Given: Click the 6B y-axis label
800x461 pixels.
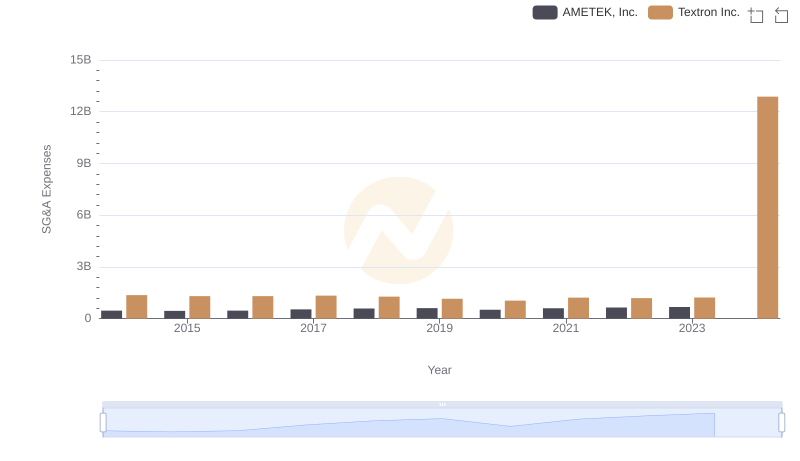Looking at the screenshot, I should click(84, 215).
